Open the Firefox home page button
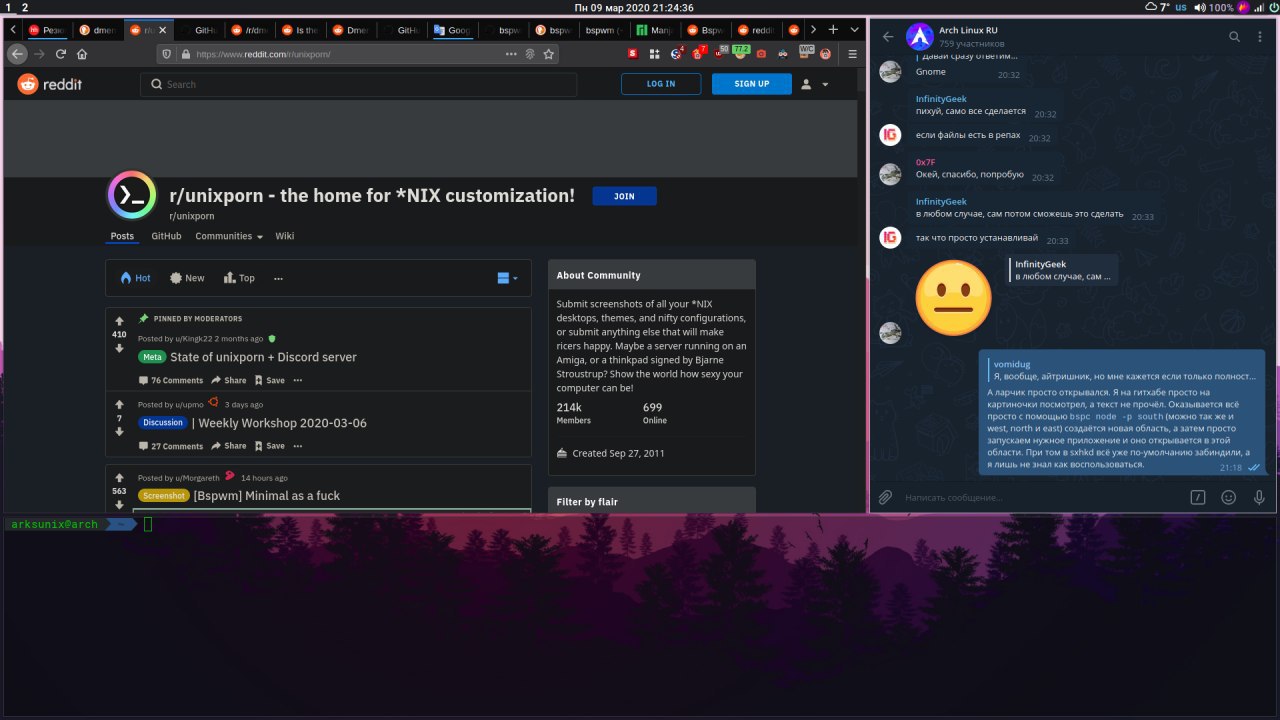1280x720 pixels. click(x=82, y=54)
